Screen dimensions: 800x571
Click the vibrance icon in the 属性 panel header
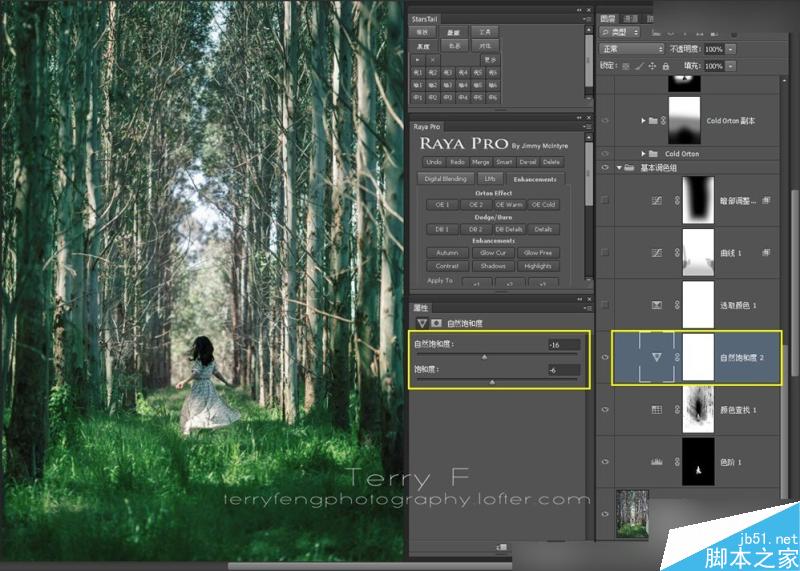click(x=422, y=323)
